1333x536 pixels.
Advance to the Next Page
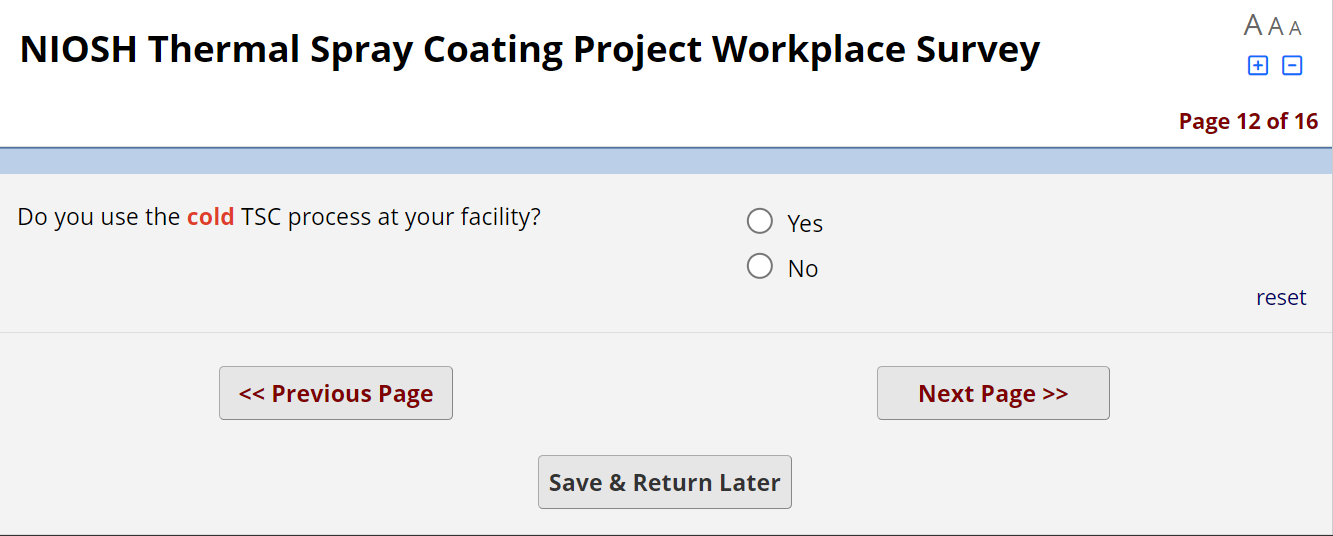pos(993,393)
